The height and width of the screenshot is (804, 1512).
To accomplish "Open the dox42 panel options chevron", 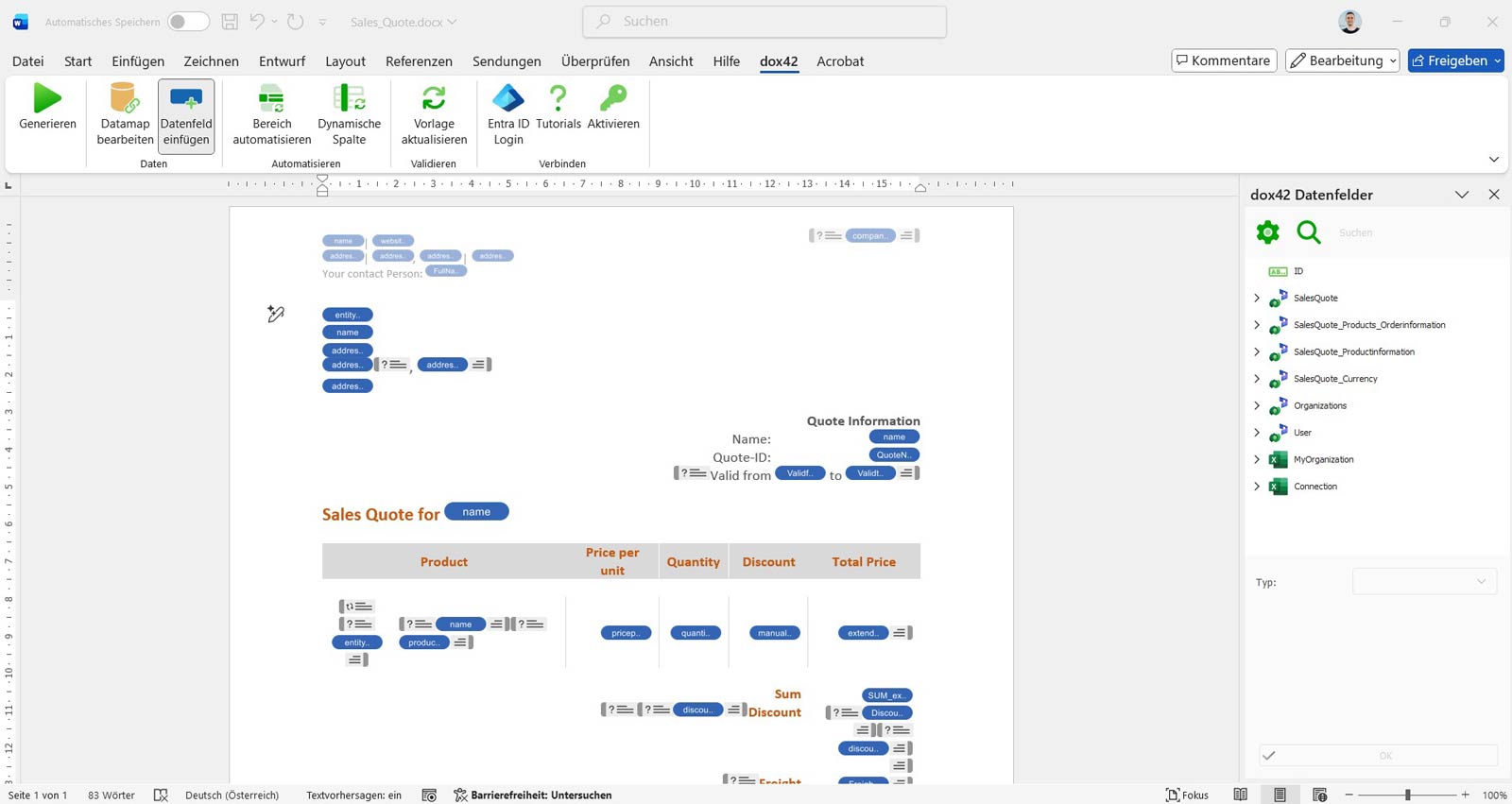I will point(1462,195).
